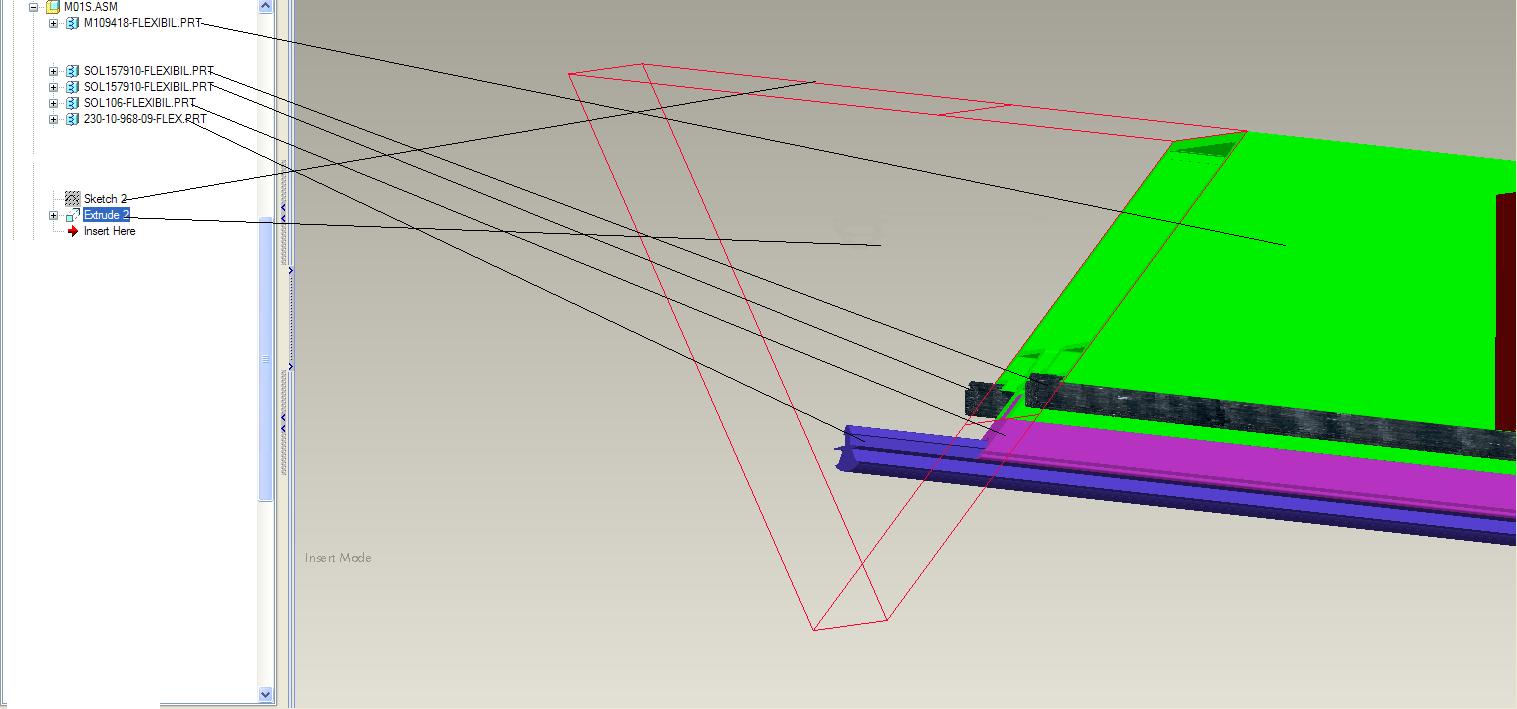Select M01S.ASM in the model tree

[90, 7]
